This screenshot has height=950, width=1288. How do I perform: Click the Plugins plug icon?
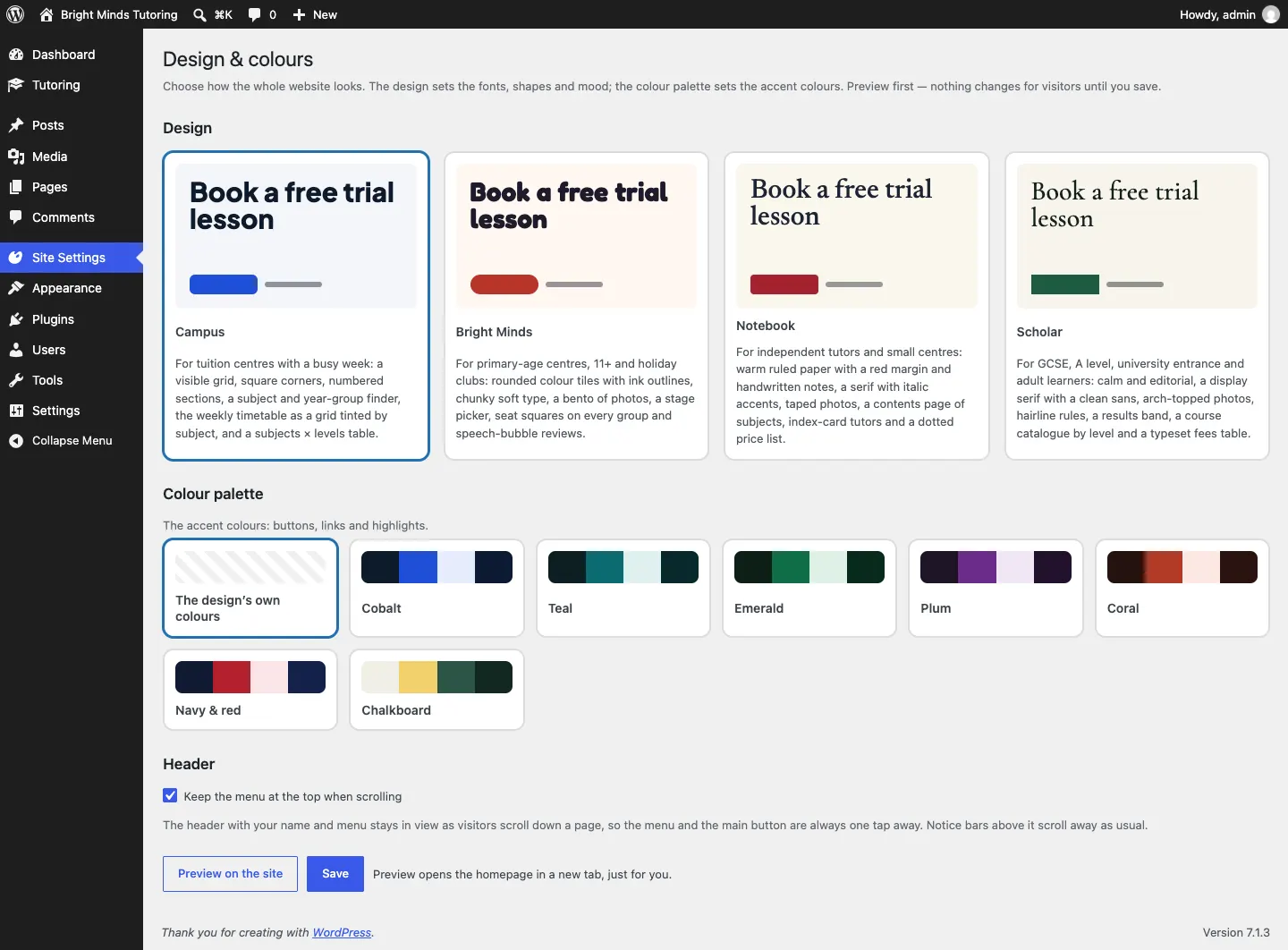(x=16, y=319)
